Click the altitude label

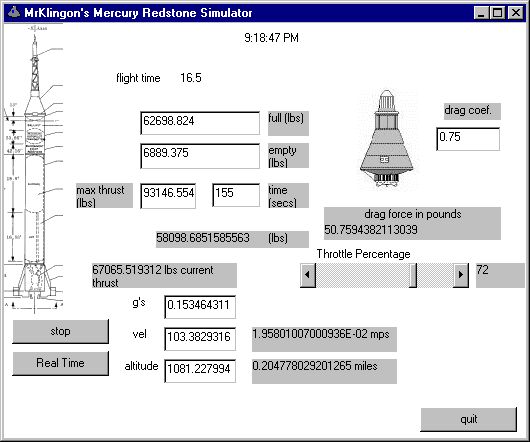141,366
